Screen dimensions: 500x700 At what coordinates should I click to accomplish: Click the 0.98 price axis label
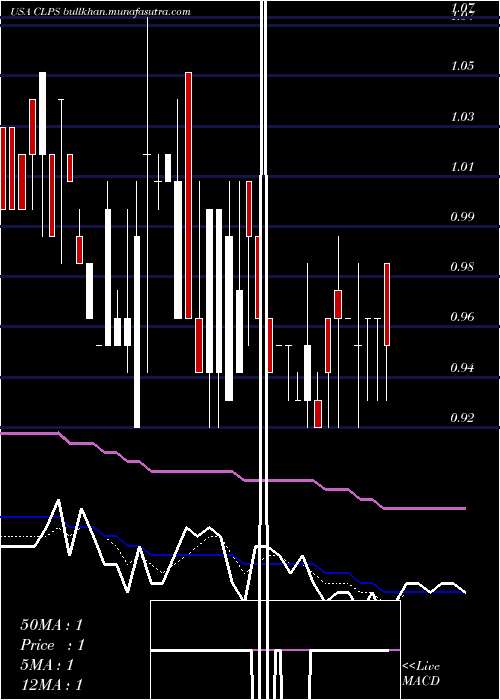pos(462,267)
